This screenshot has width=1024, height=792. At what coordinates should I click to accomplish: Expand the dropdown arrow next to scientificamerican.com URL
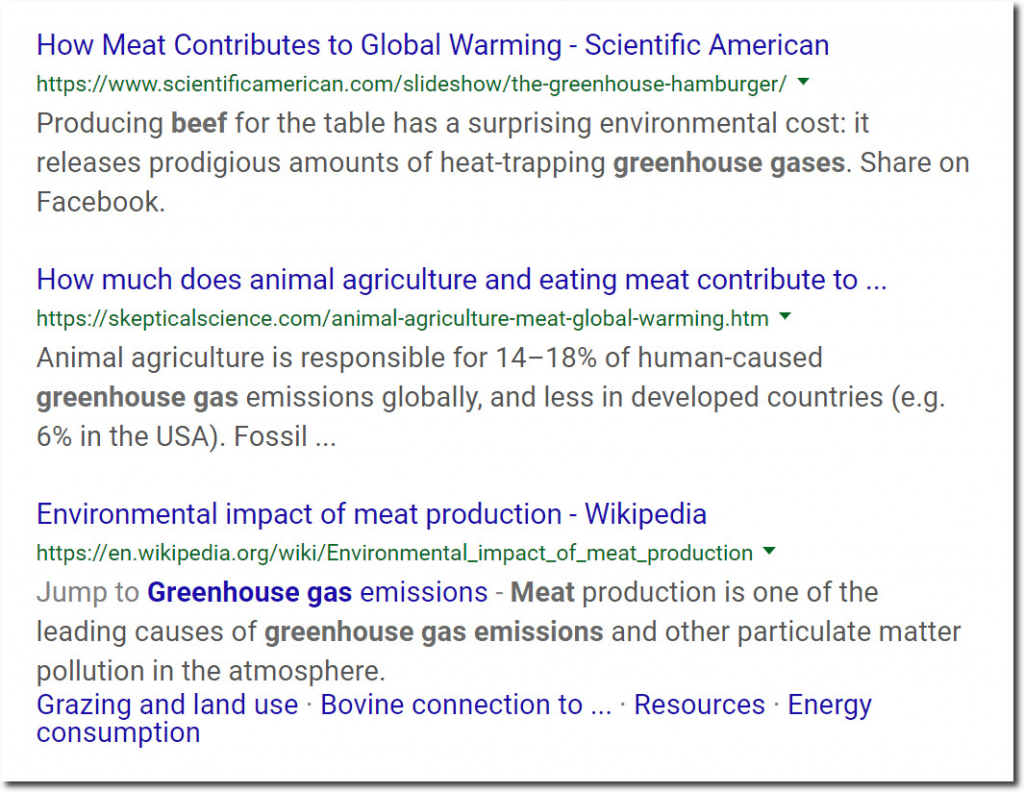(804, 82)
